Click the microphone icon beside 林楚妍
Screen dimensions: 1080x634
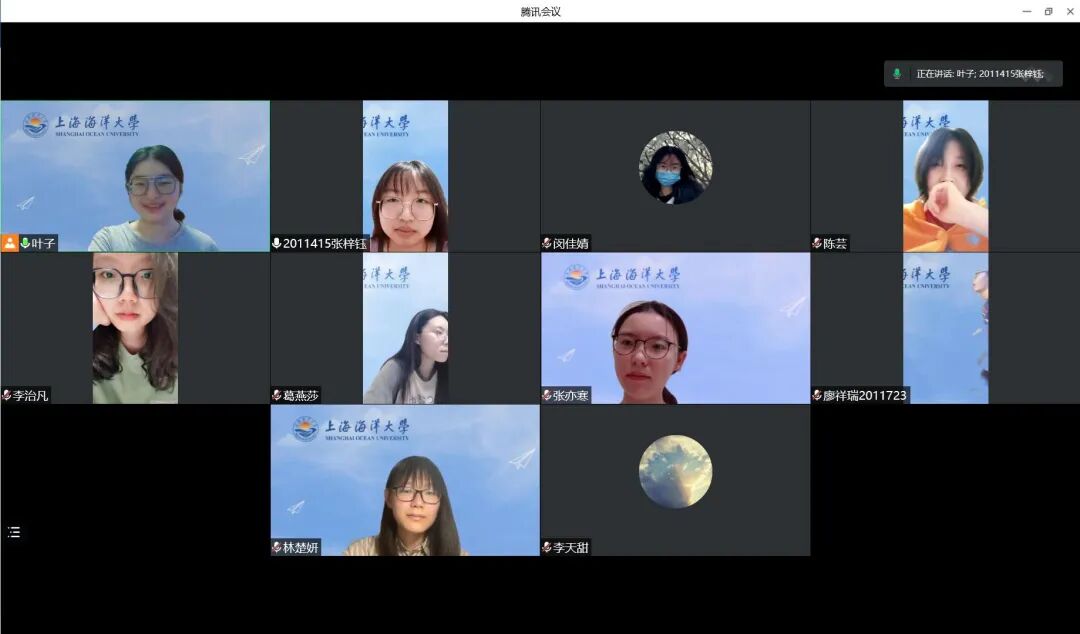[277, 547]
